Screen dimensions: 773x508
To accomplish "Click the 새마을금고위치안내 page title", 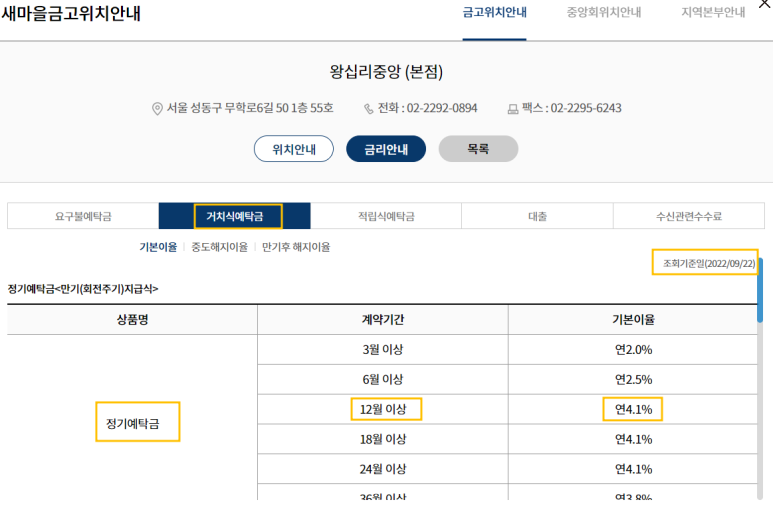I will (71, 13).
